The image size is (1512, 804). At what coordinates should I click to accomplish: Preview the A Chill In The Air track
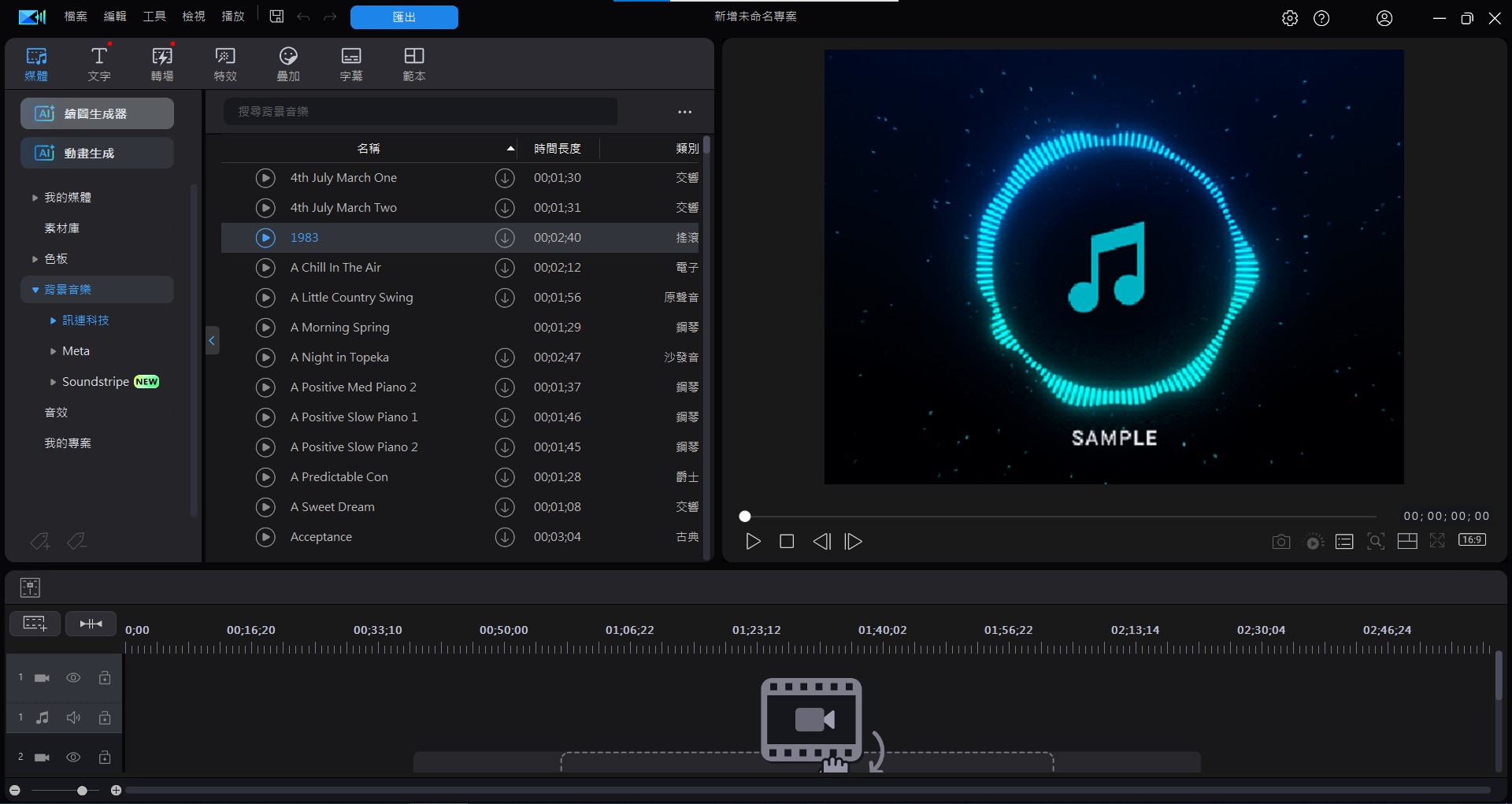(x=265, y=268)
